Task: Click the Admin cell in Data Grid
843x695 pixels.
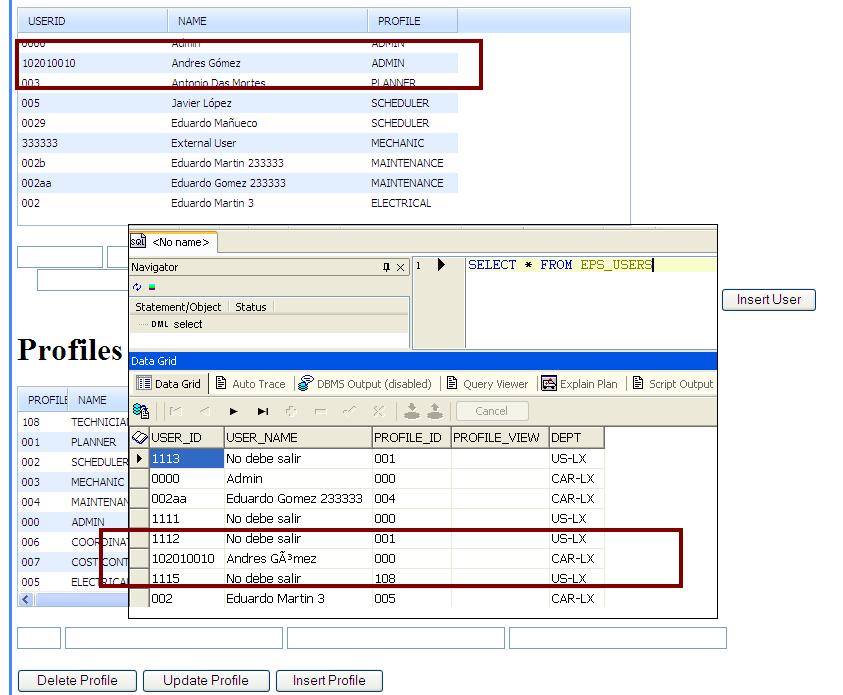Action: coord(298,478)
